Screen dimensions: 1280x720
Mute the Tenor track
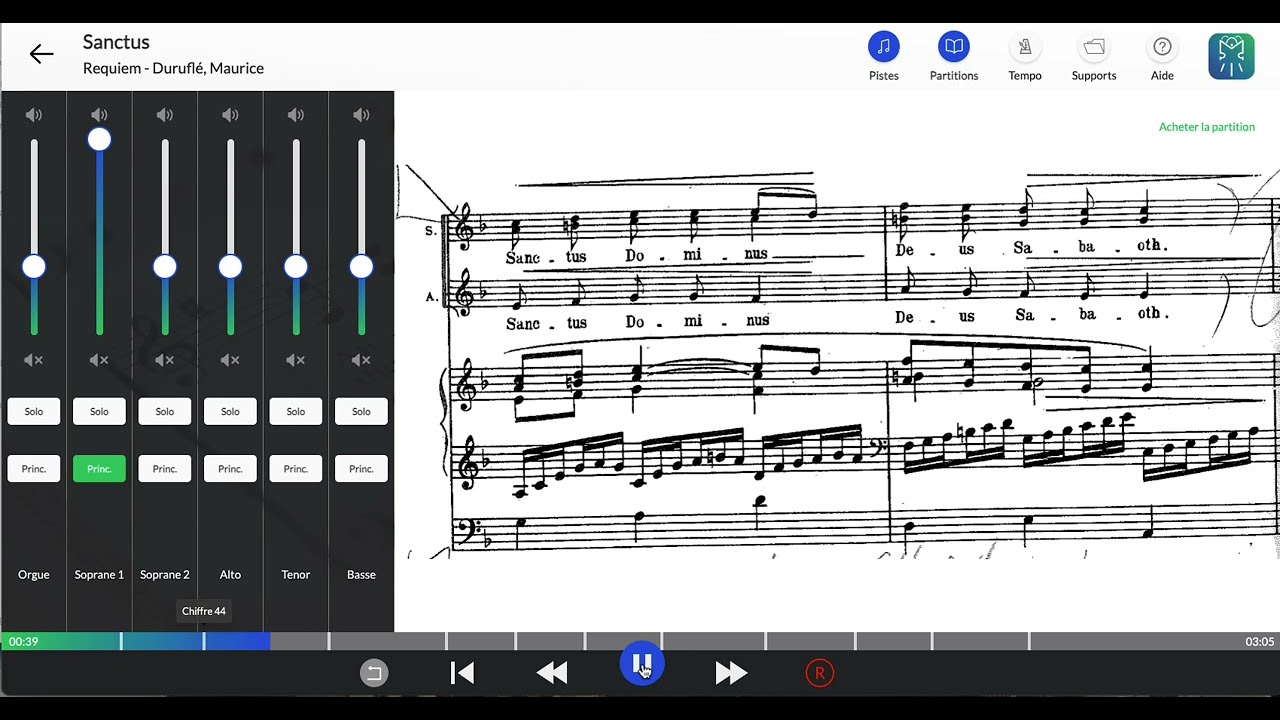pyautogui.click(x=296, y=360)
